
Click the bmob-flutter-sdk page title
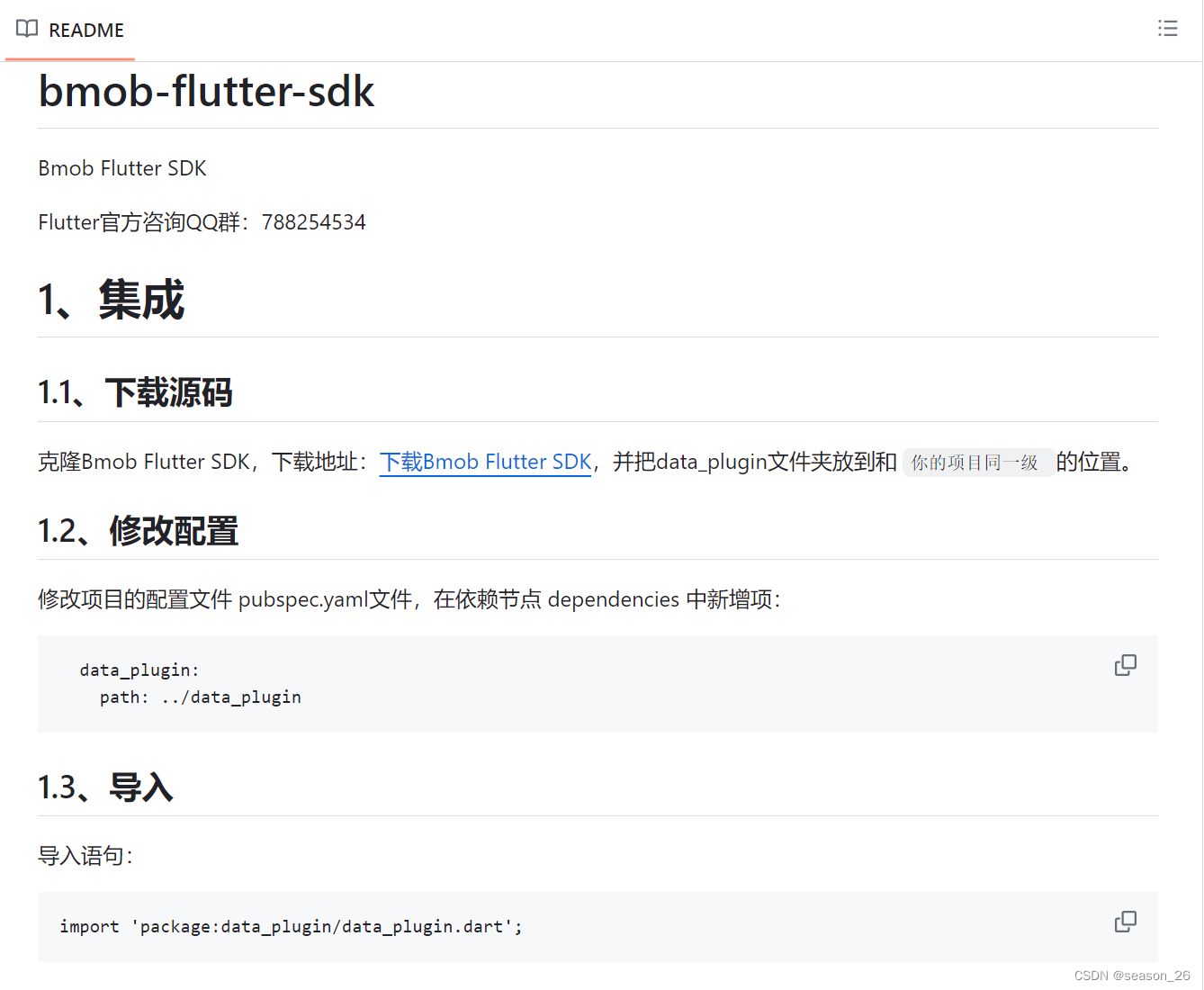click(x=205, y=91)
